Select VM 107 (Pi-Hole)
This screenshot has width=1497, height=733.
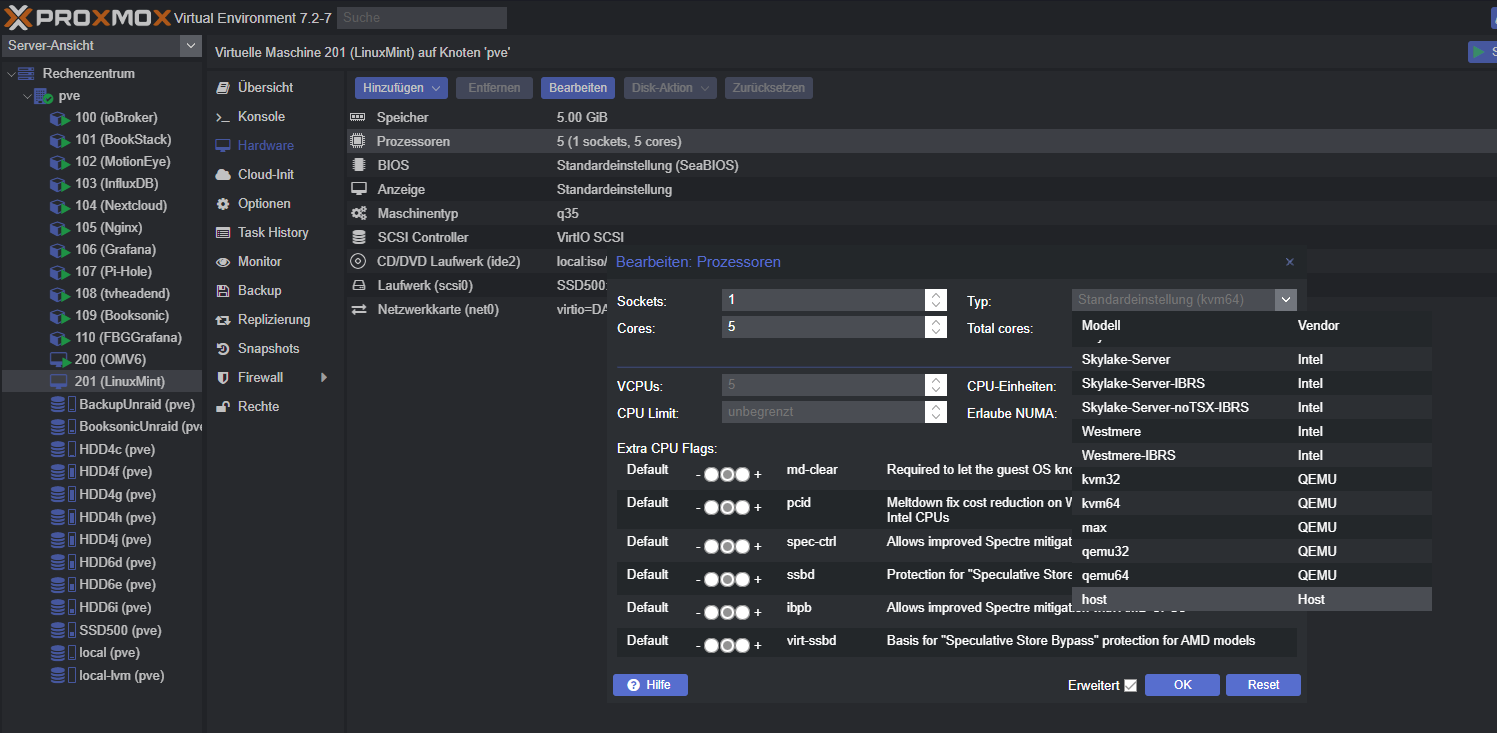click(x=115, y=272)
